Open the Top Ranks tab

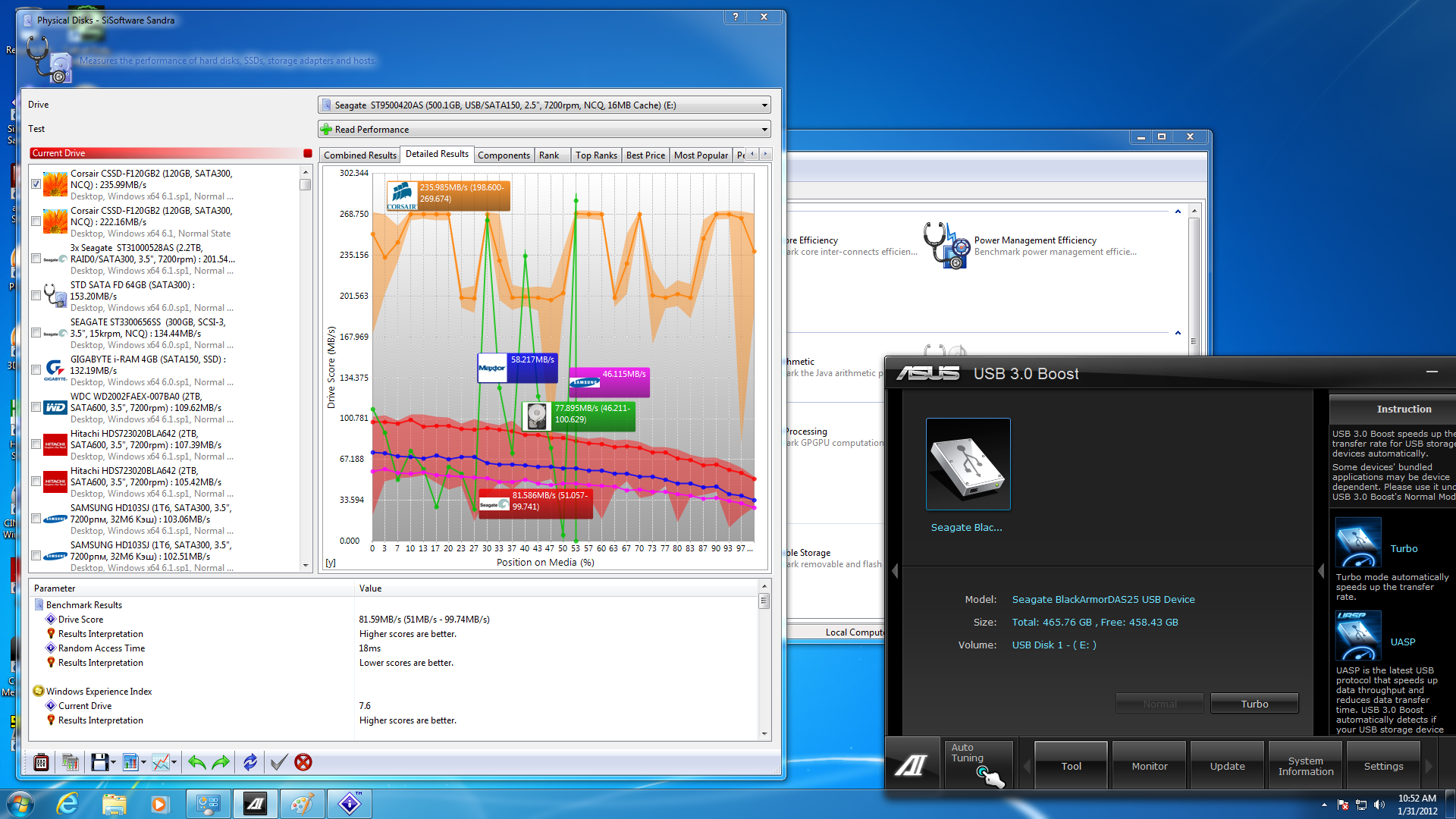click(x=596, y=155)
